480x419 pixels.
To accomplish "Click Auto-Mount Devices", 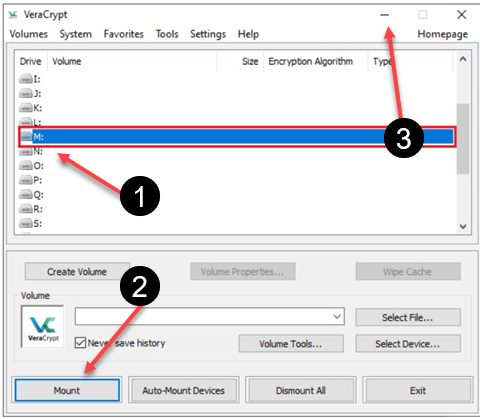I will pyautogui.click(x=184, y=390).
